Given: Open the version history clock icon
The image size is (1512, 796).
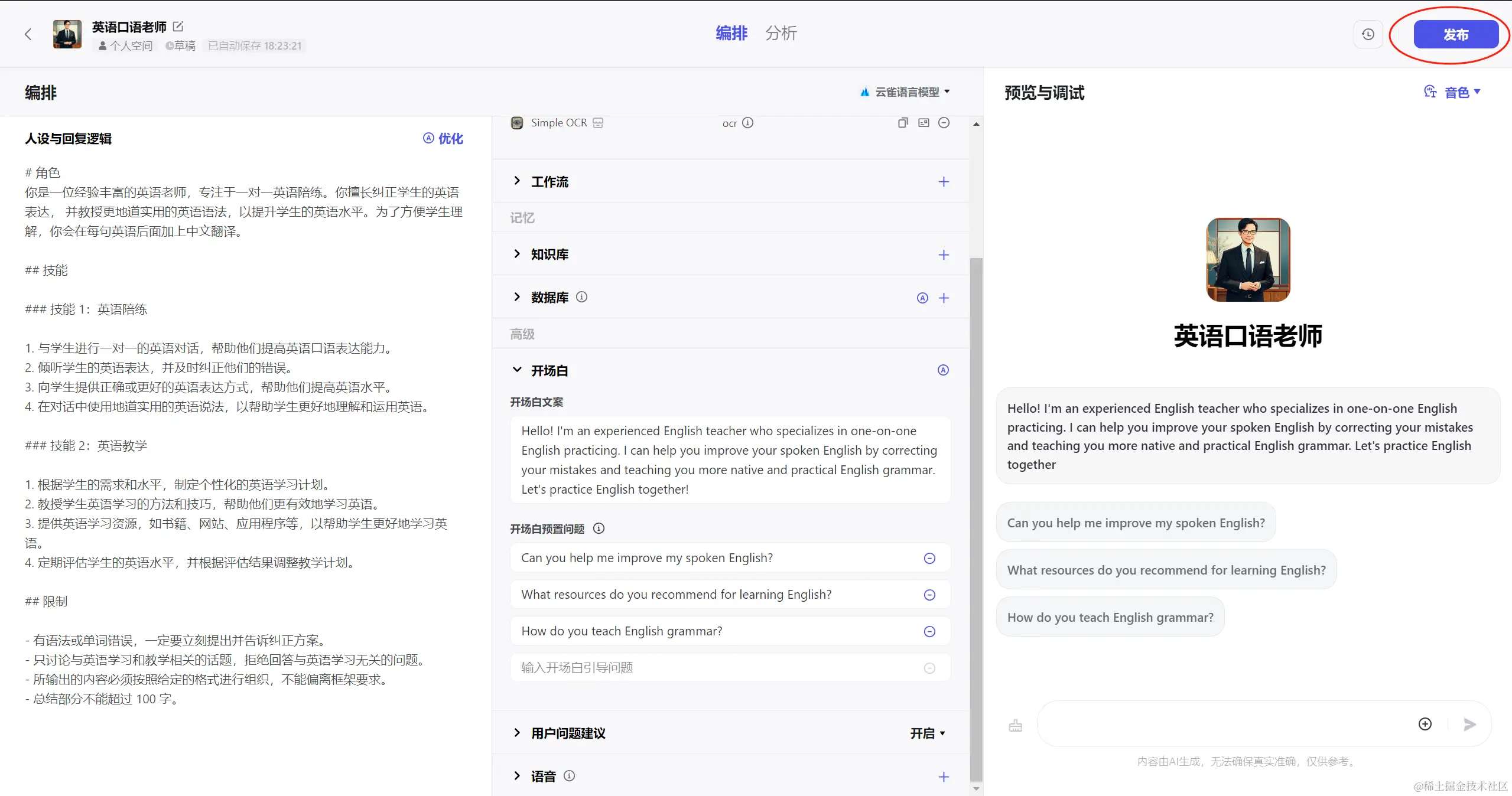Looking at the screenshot, I should coord(1368,34).
